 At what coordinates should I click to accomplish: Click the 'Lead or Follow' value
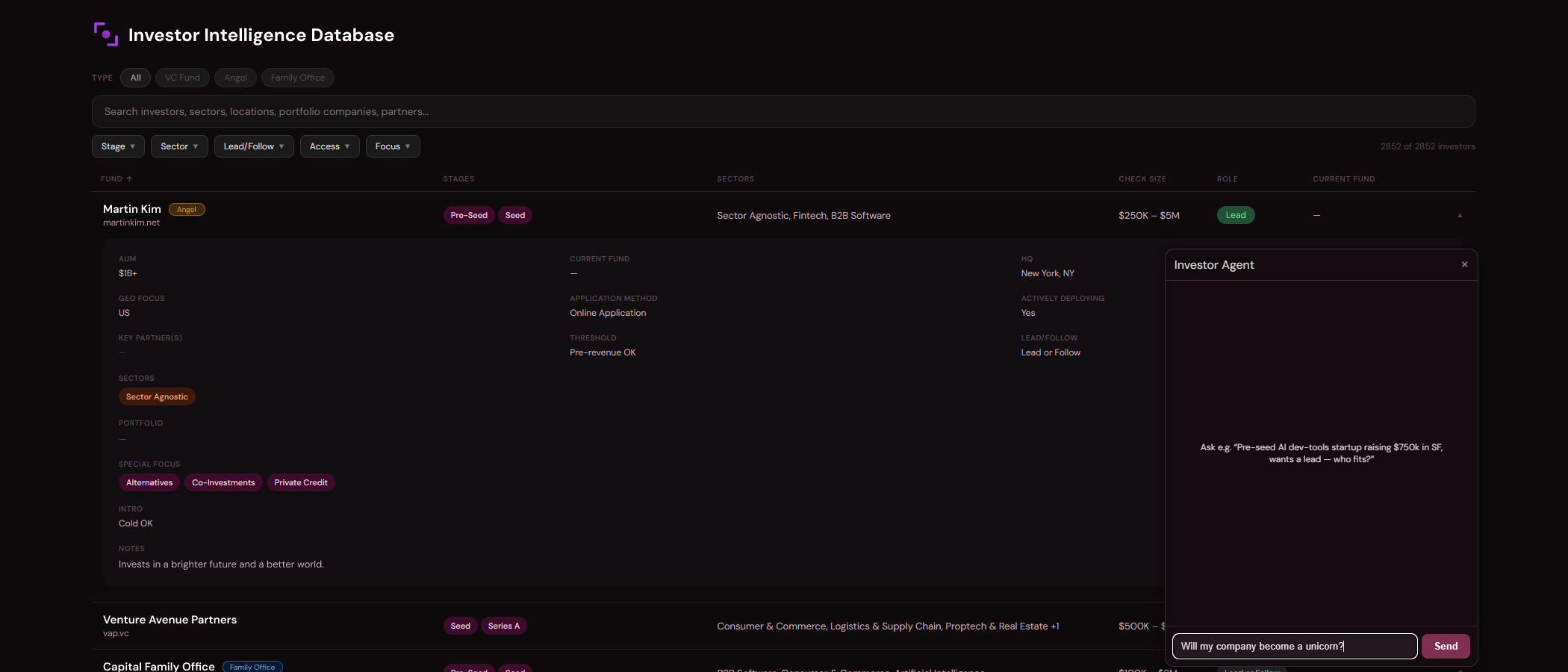[x=1051, y=352]
